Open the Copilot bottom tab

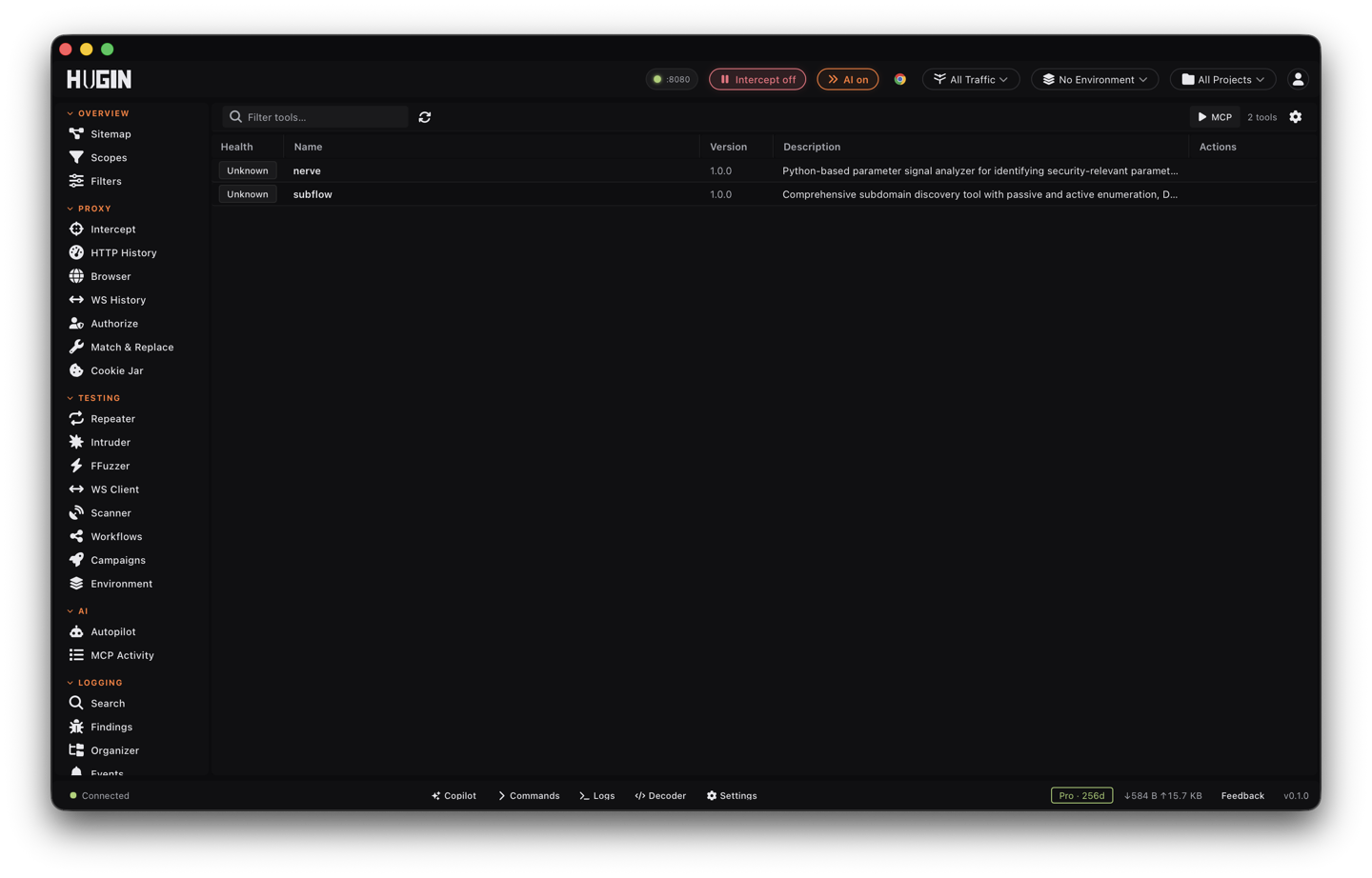(x=454, y=795)
